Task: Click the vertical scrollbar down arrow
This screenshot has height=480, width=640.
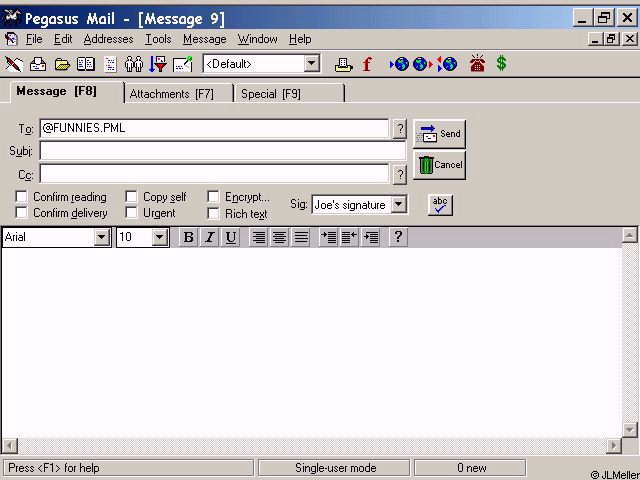Action: tap(629, 429)
